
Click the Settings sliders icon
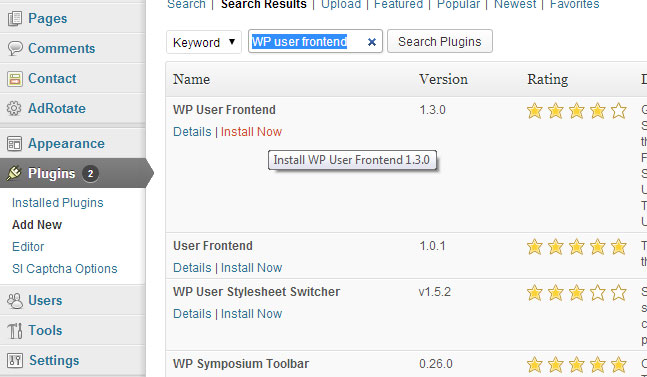point(15,361)
